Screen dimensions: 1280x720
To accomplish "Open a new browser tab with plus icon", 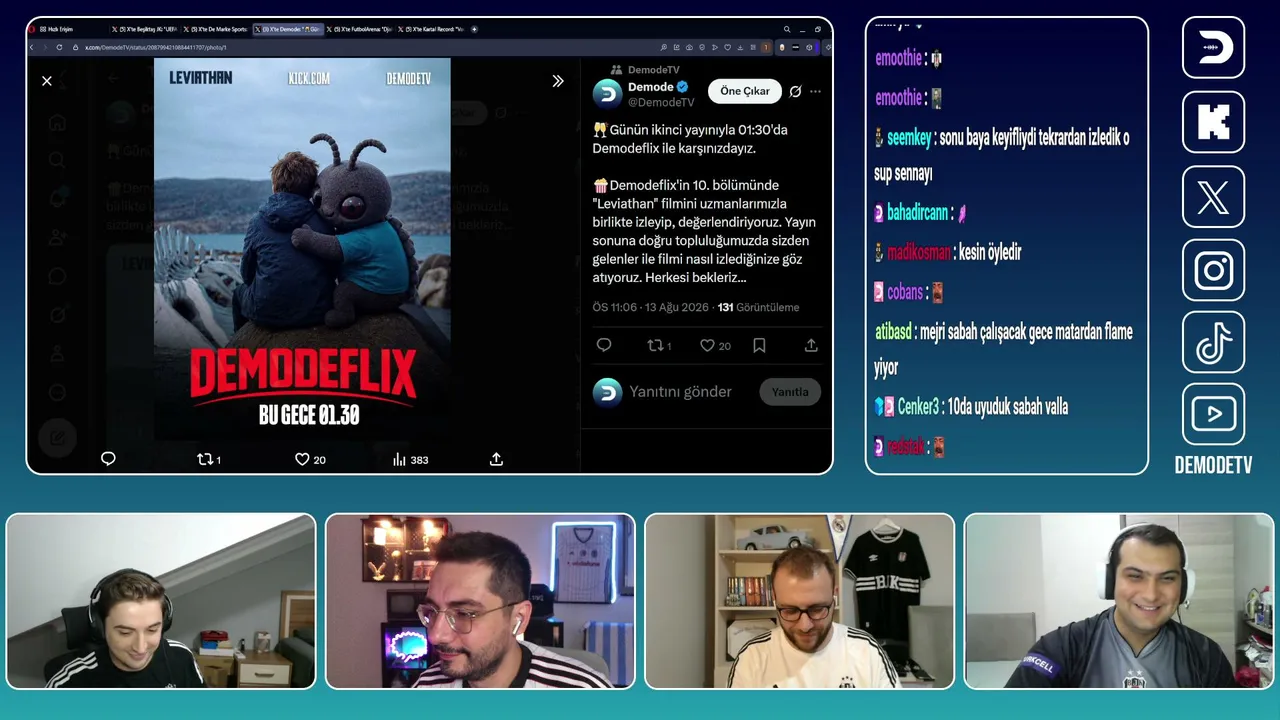I will click(x=474, y=29).
